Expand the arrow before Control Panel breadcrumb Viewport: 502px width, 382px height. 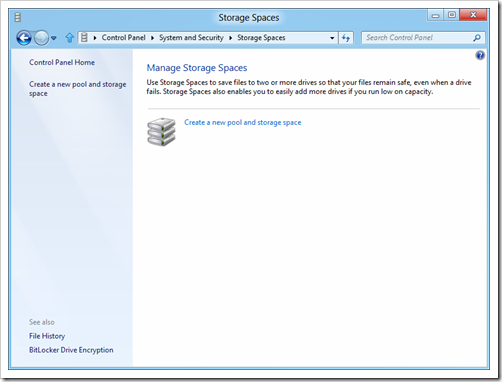[95, 38]
